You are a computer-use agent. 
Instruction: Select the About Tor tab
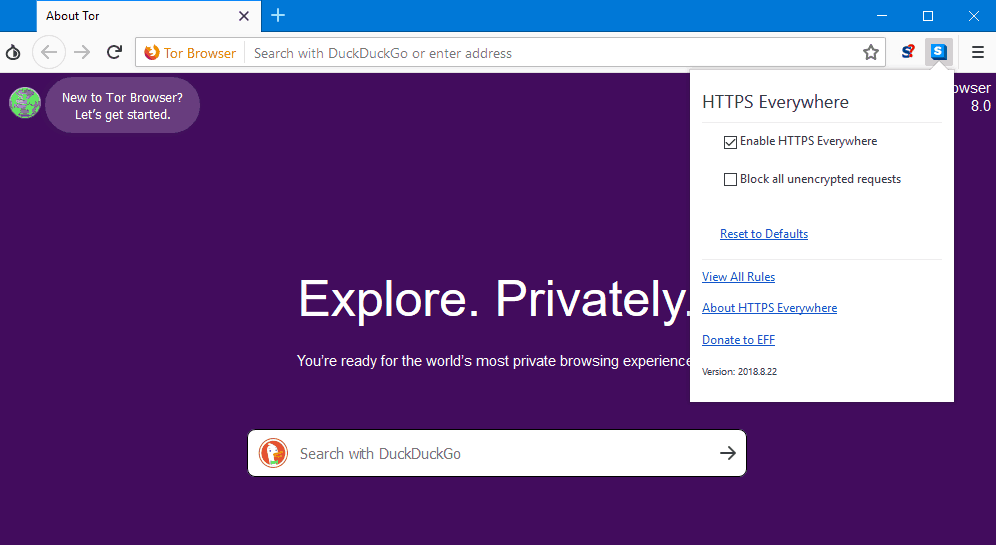click(149, 16)
